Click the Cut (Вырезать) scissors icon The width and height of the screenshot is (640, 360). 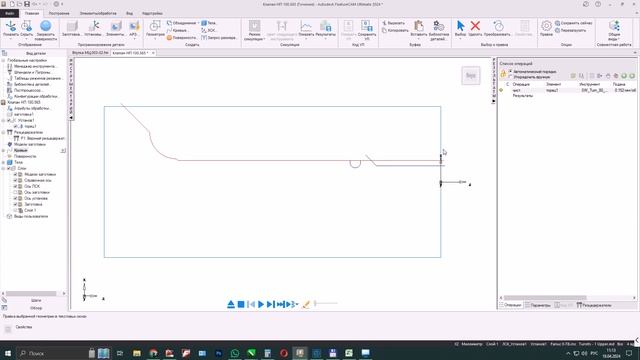tap(384, 23)
